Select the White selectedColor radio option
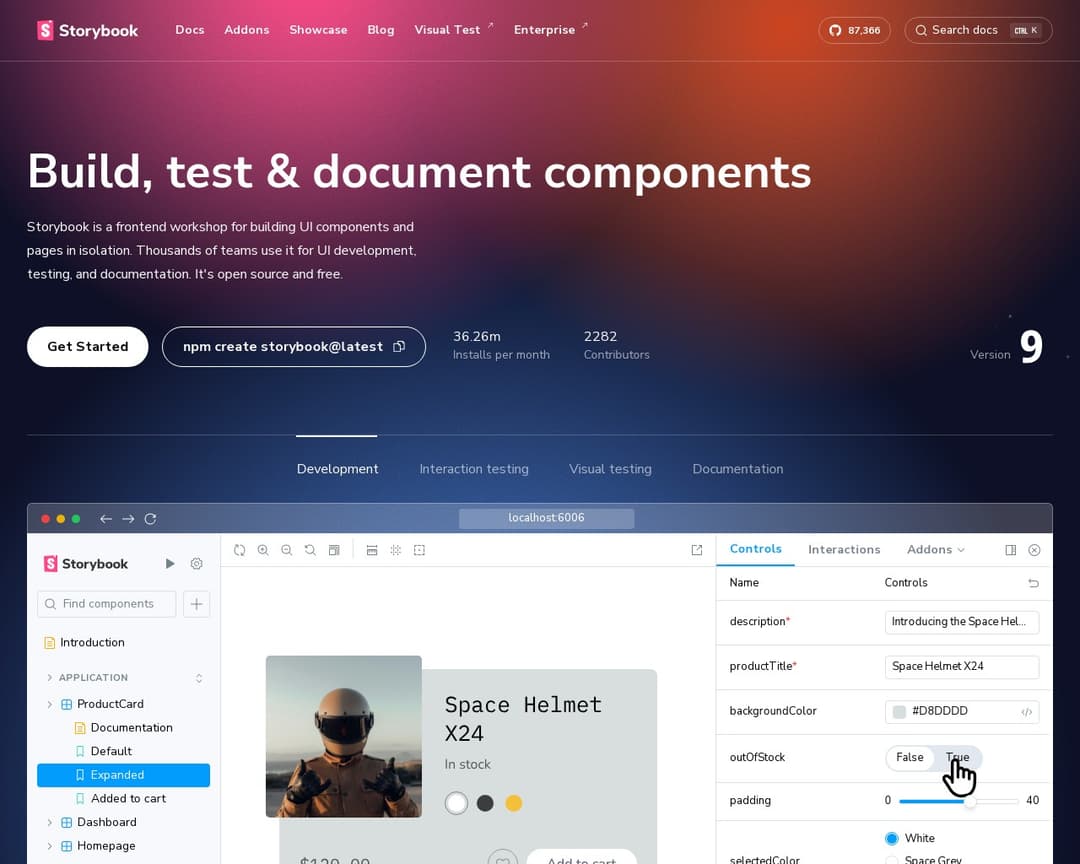The height and width of the screenshot is (864, 1080). point(892,838)
